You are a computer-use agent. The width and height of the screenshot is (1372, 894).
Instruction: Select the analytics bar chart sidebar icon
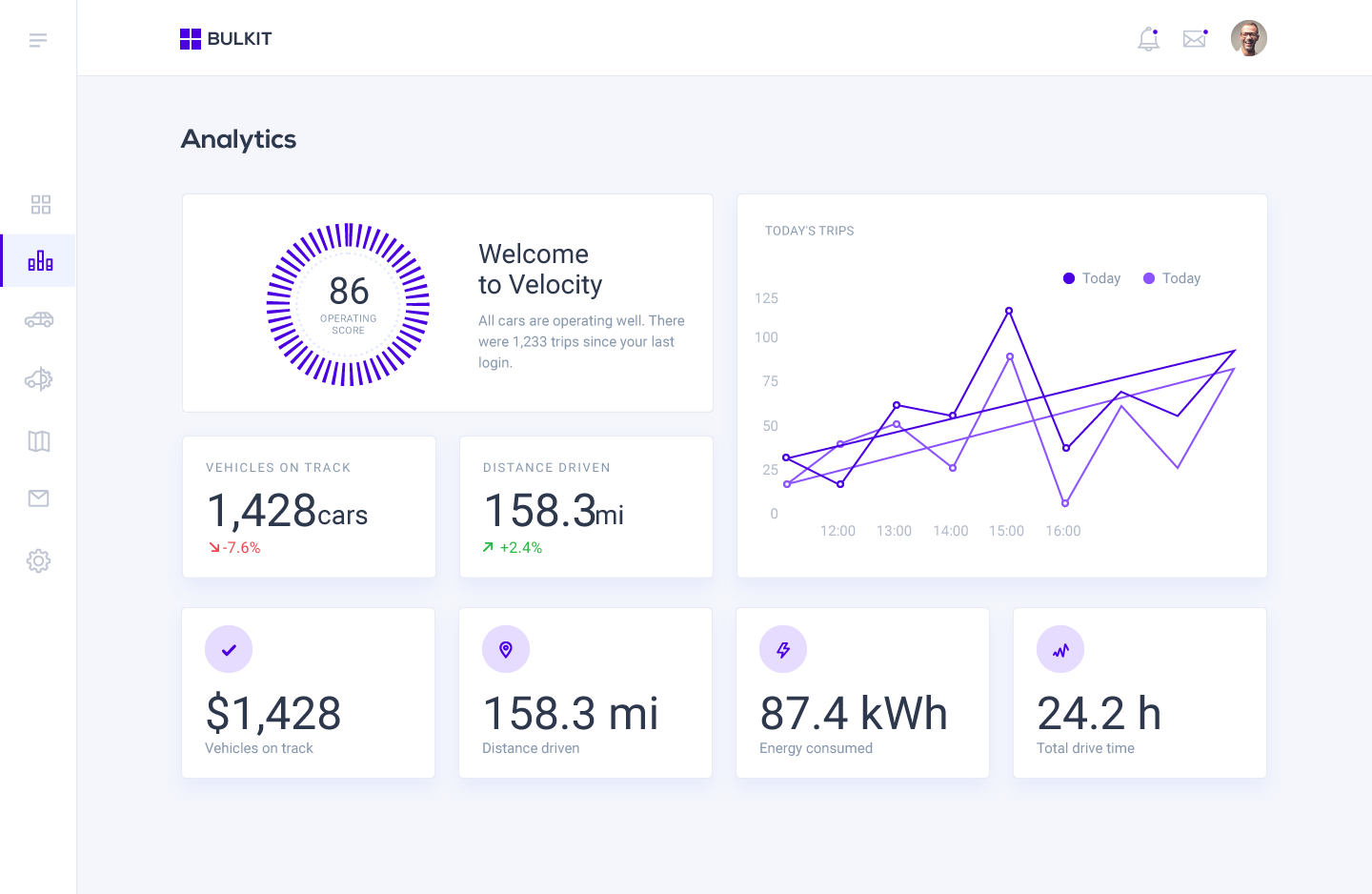point(40,261)
